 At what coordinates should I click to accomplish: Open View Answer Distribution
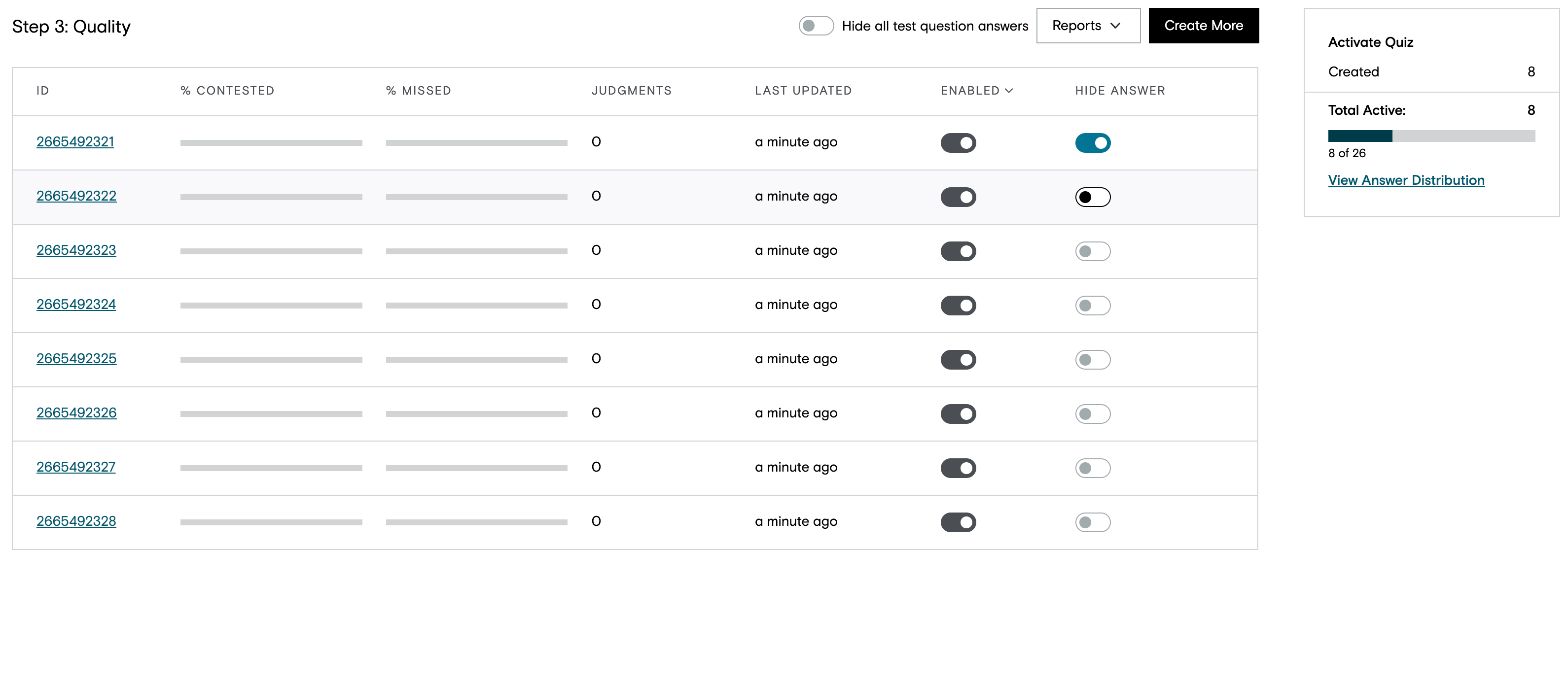1406,180
